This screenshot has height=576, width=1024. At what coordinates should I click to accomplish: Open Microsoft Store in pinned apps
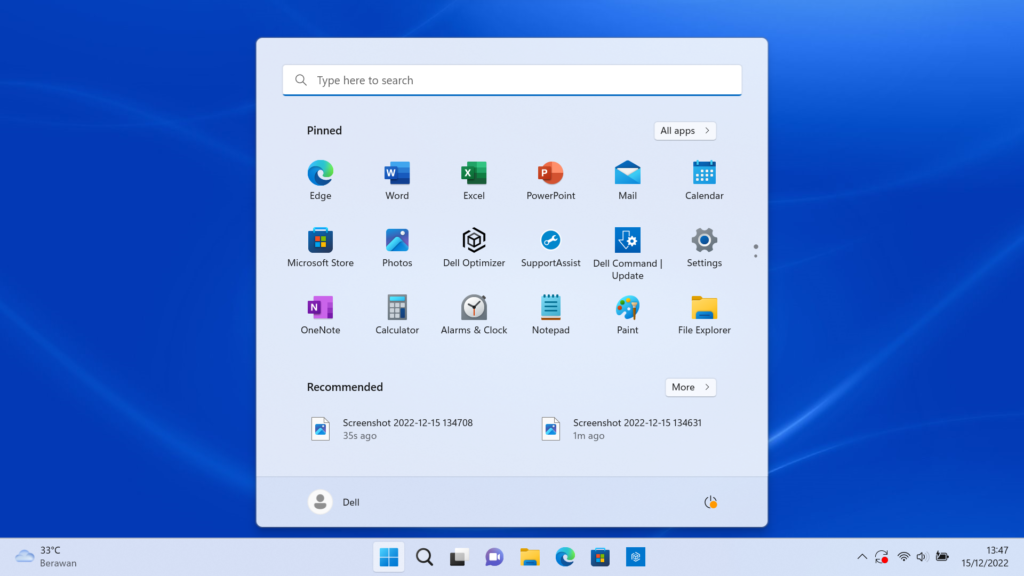tap(320, 248)
